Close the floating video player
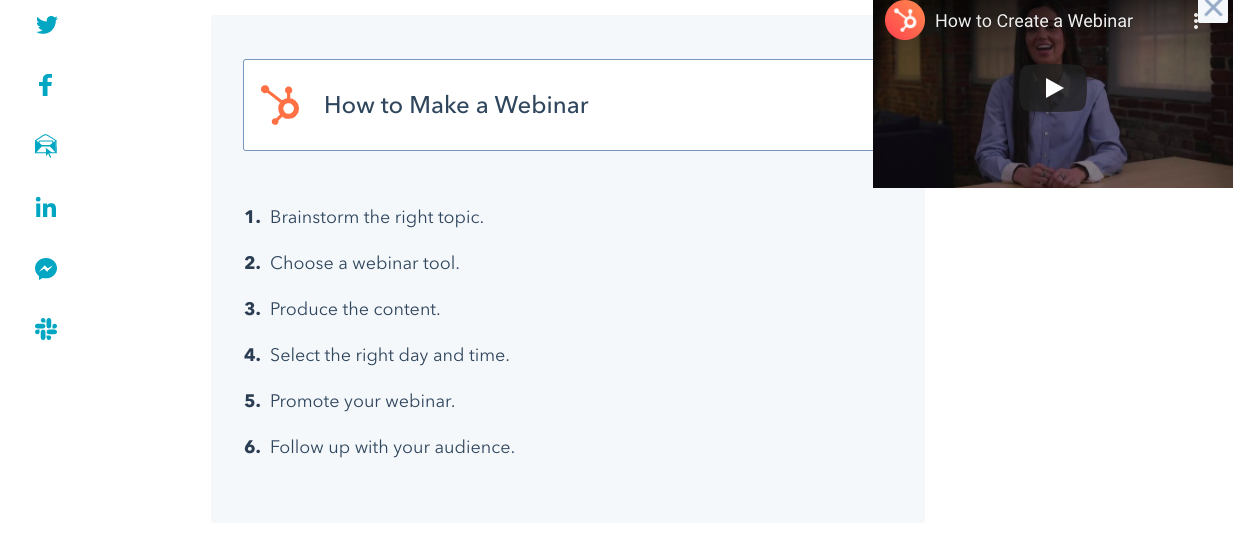This screenshot has height=542, width=1239. coord(1213,10)
